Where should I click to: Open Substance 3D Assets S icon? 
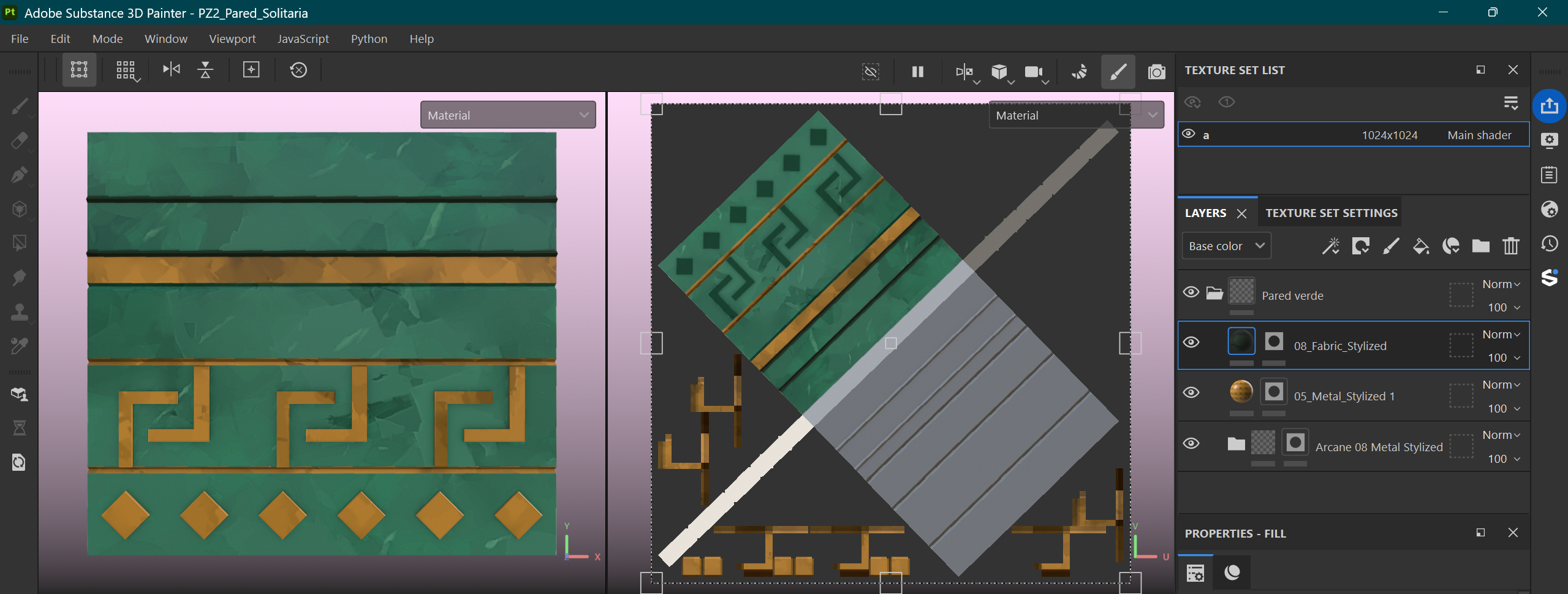[x=1549, y=278]
